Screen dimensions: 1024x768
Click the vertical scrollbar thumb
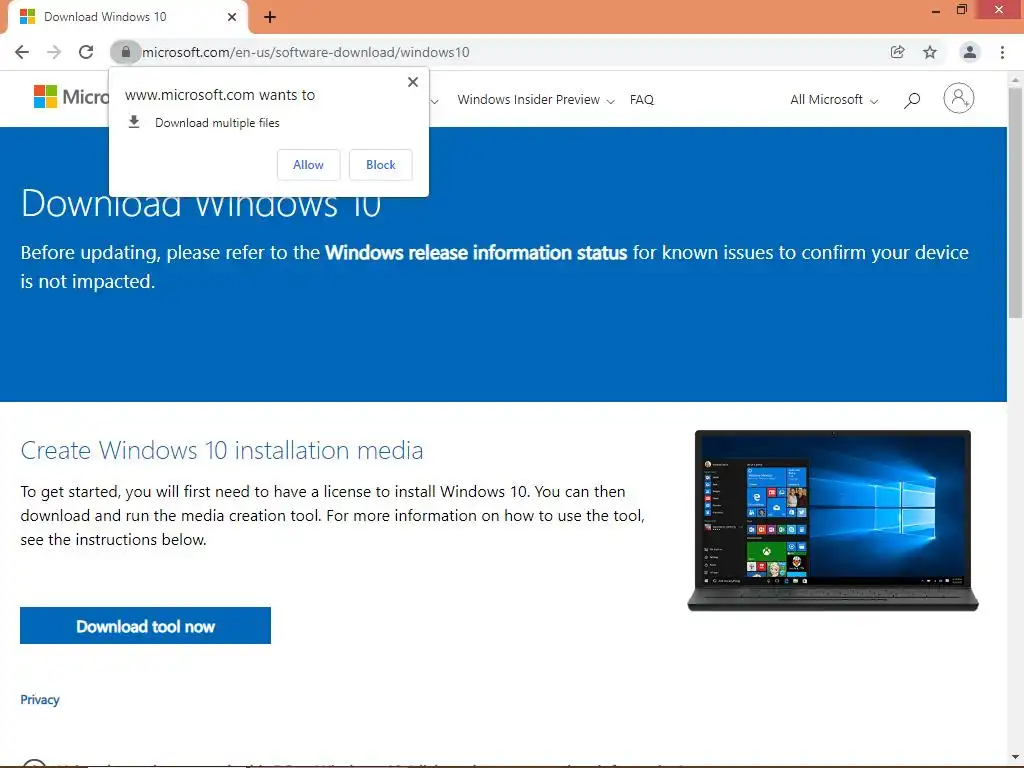tap(1016, 202)
